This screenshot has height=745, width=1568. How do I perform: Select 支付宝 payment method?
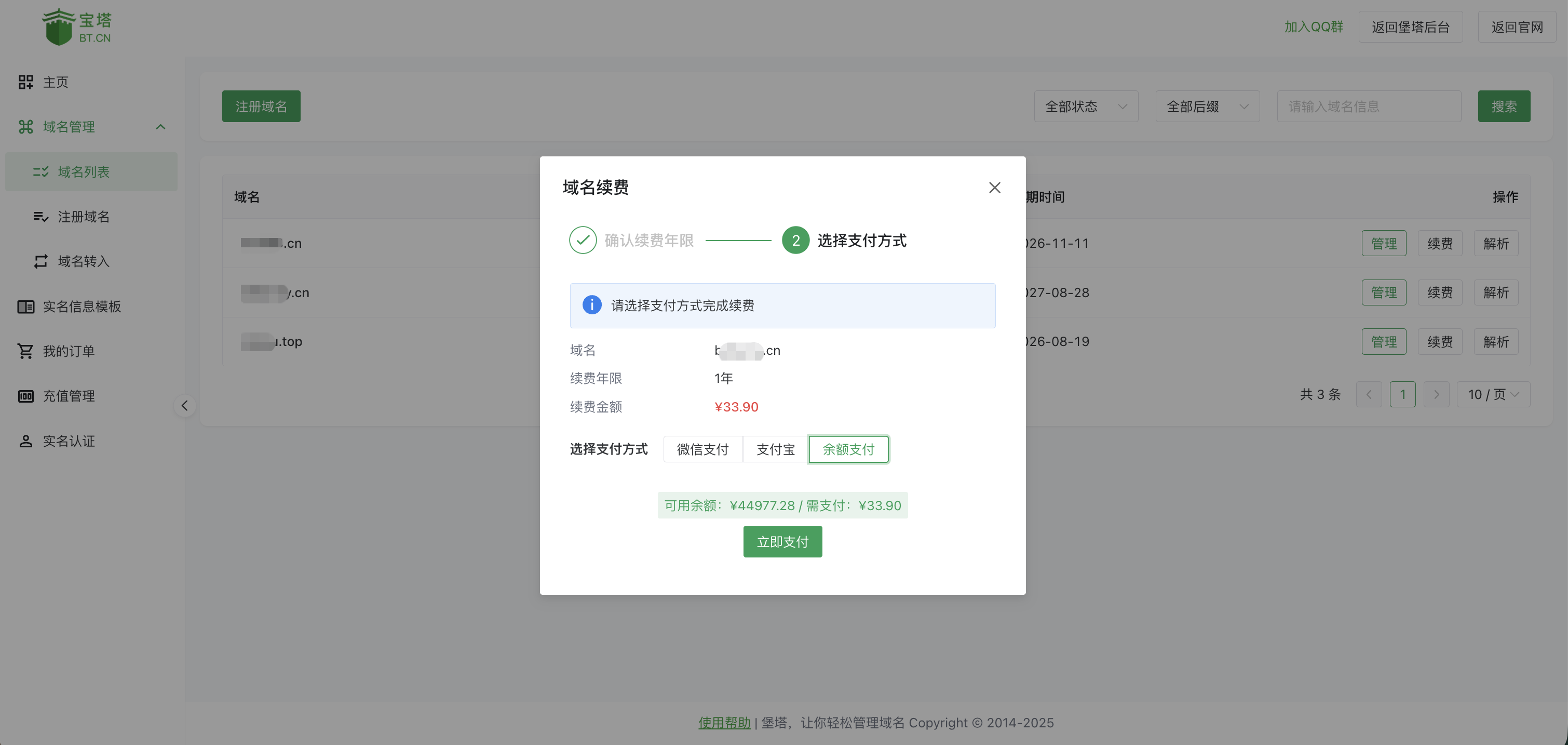click(x=776, y=449)
